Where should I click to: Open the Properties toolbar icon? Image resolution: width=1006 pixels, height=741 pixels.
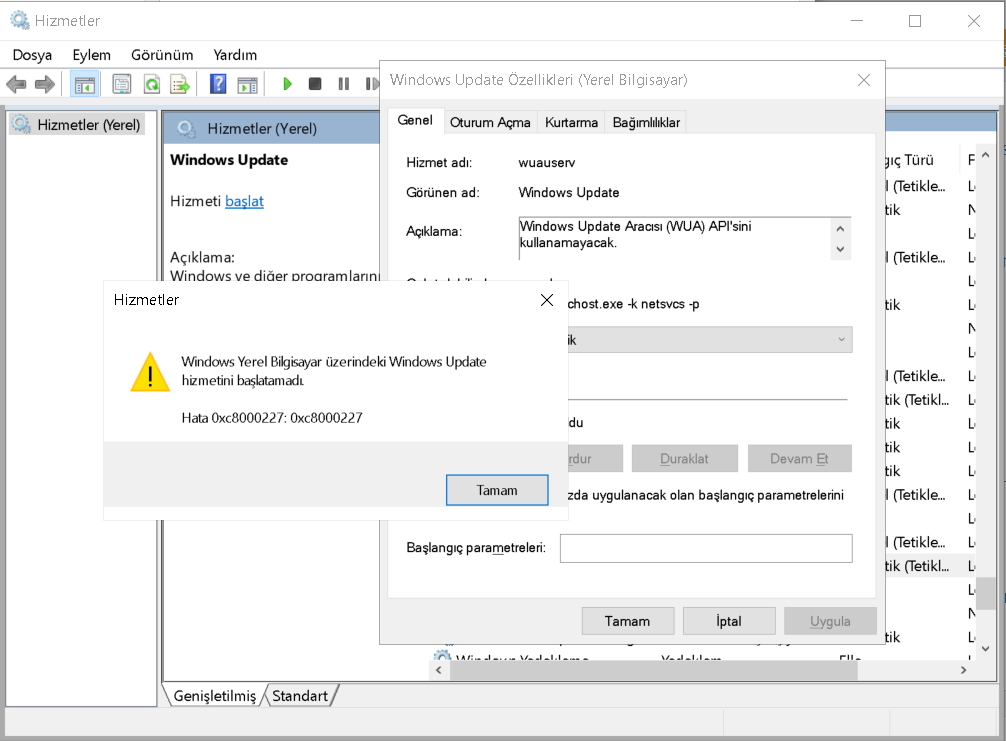(x=121, y=84)
